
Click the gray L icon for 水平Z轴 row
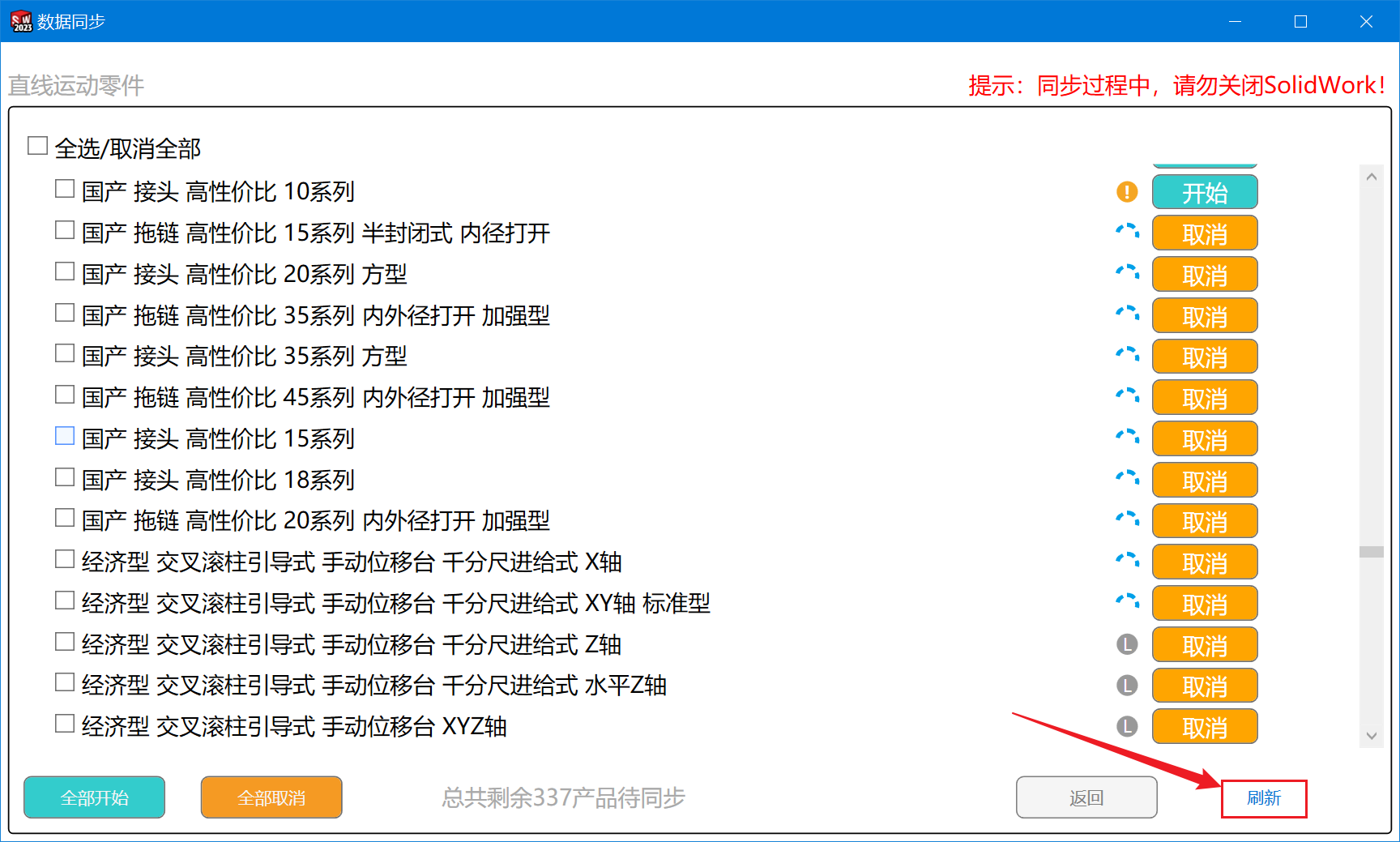pos(1127,686)
